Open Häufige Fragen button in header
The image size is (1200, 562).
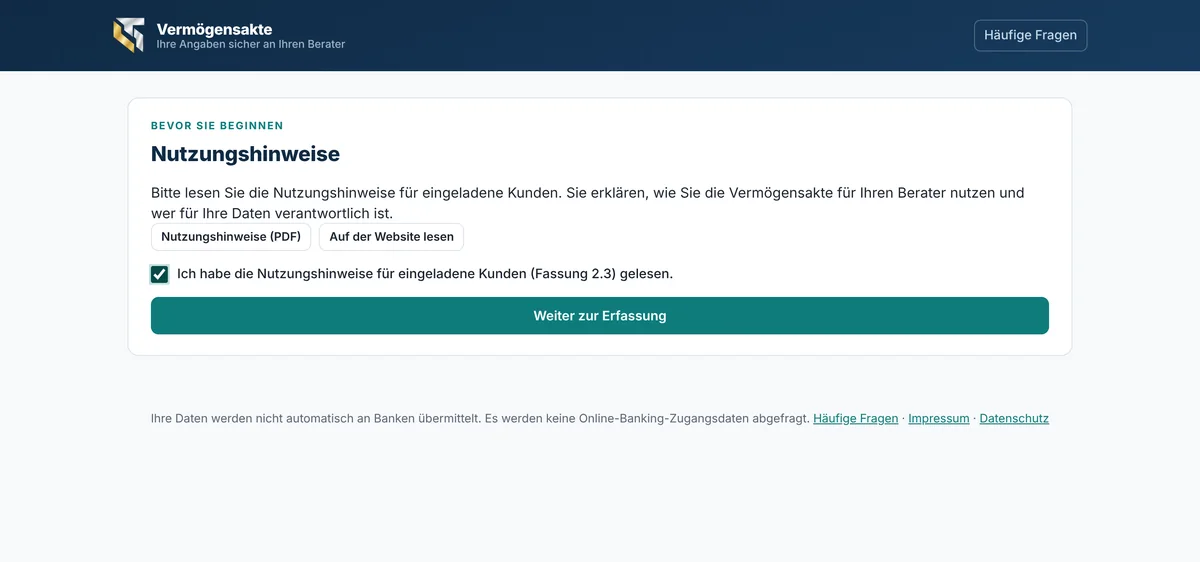(1030, 35)
